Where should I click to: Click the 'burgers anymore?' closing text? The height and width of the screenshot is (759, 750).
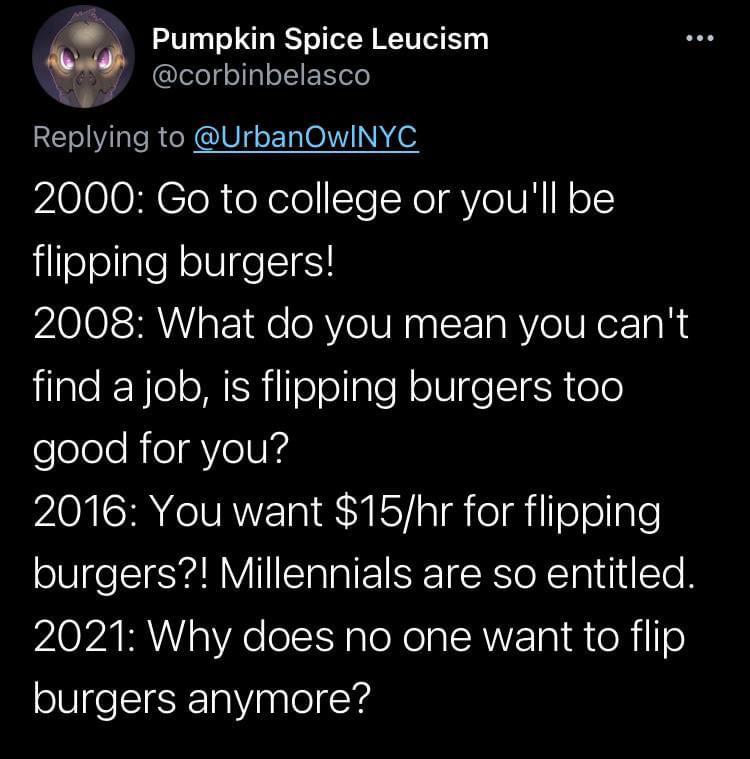click(201, 700)
